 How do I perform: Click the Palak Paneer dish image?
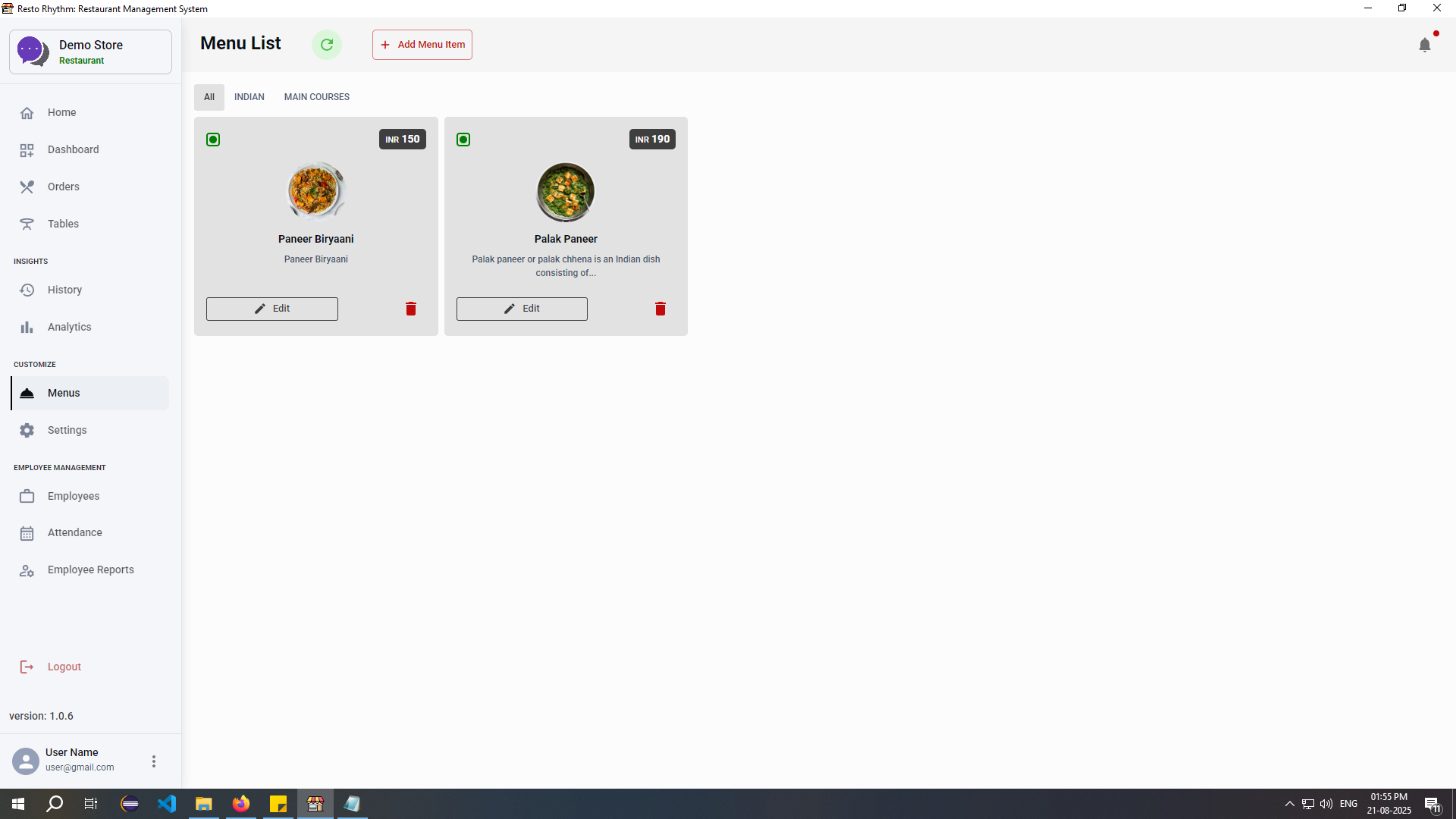[566, 192]
